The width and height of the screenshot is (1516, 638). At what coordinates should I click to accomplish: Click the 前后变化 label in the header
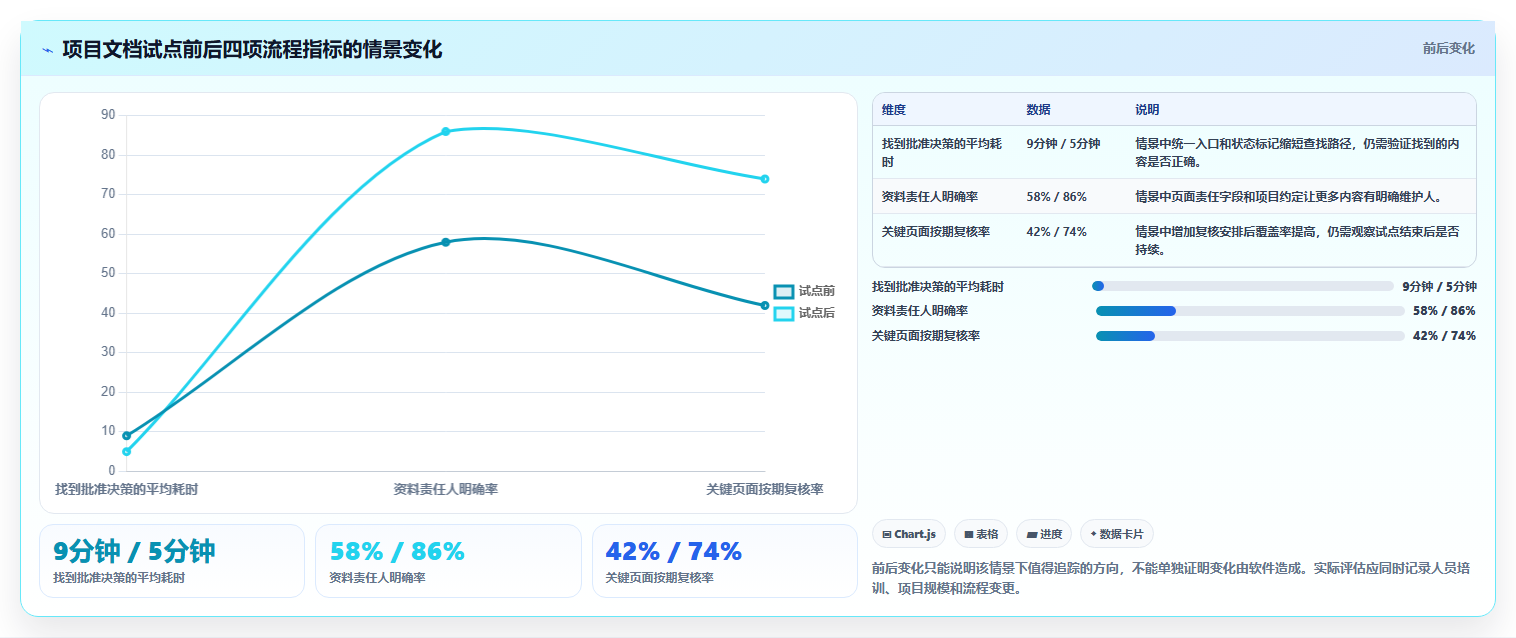tap(1448, 48)
